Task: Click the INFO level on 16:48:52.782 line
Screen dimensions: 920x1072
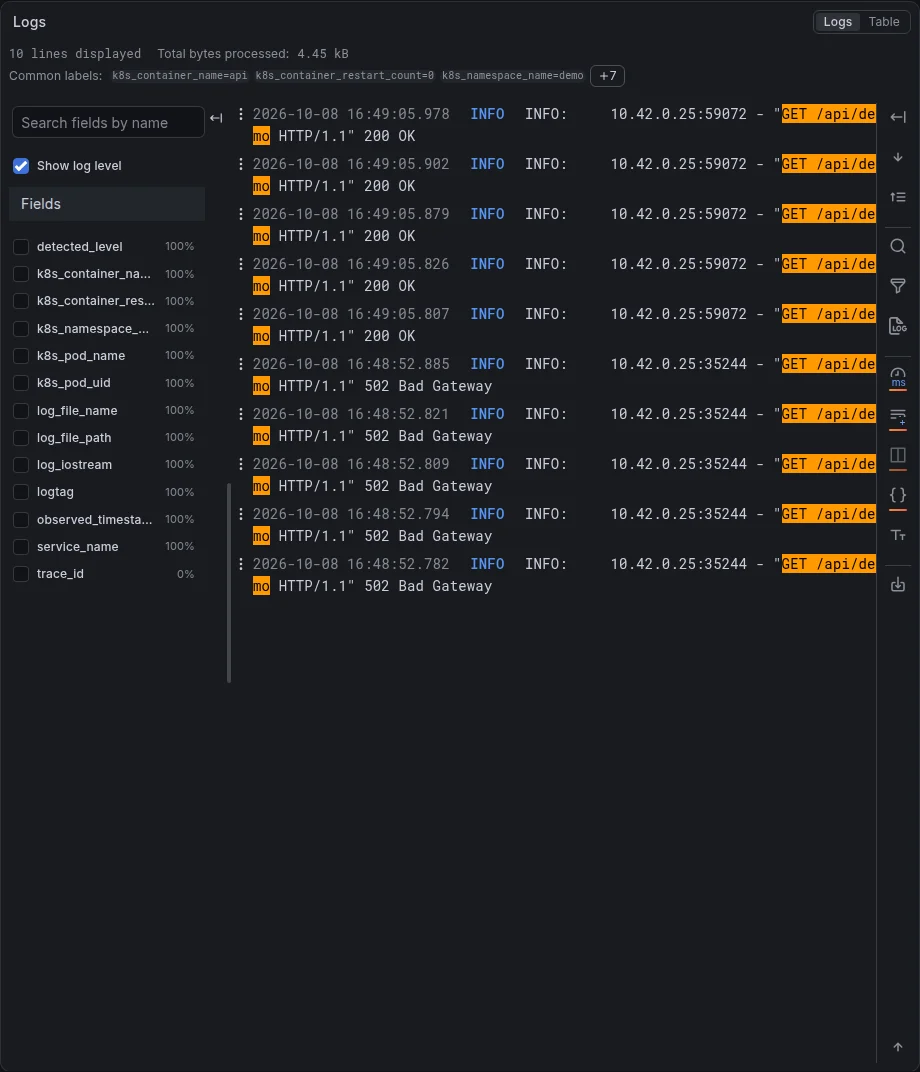Action: 487,564
